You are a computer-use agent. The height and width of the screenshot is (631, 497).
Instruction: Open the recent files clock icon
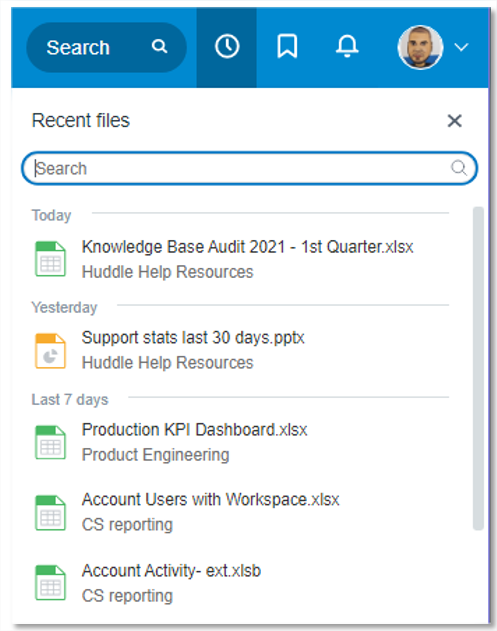227,47
